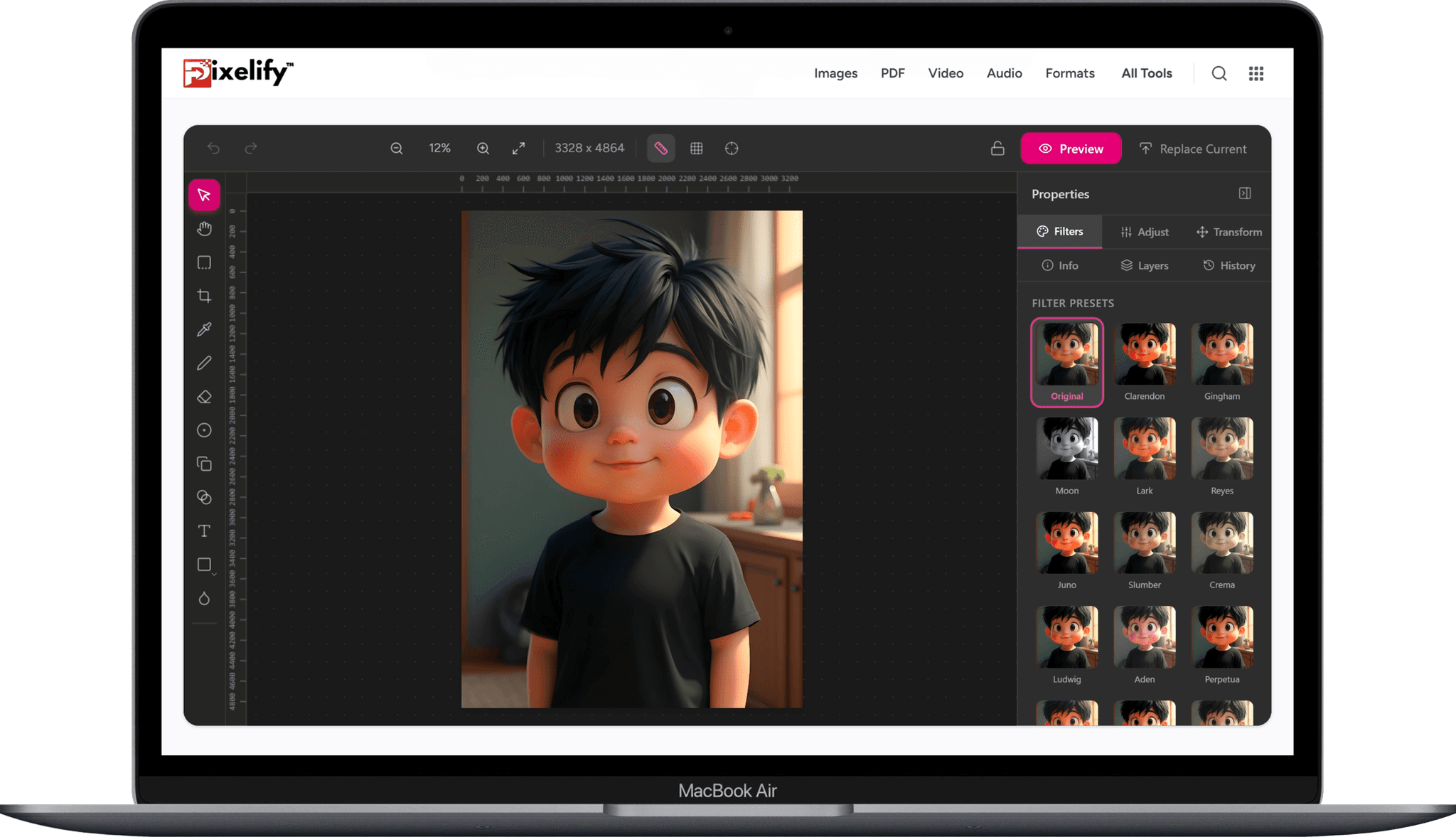Click the Preview button
Viewport: 1456px width, 837px height.
(x=1071, y=149)
